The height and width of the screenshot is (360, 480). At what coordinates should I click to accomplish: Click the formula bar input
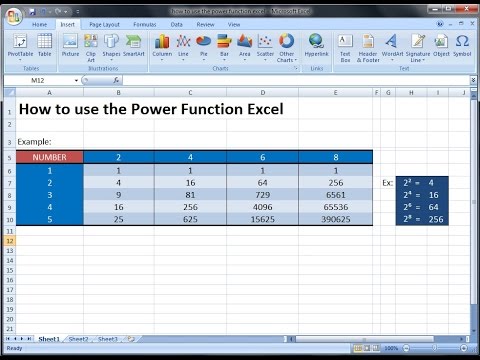[x=296, y=80]
